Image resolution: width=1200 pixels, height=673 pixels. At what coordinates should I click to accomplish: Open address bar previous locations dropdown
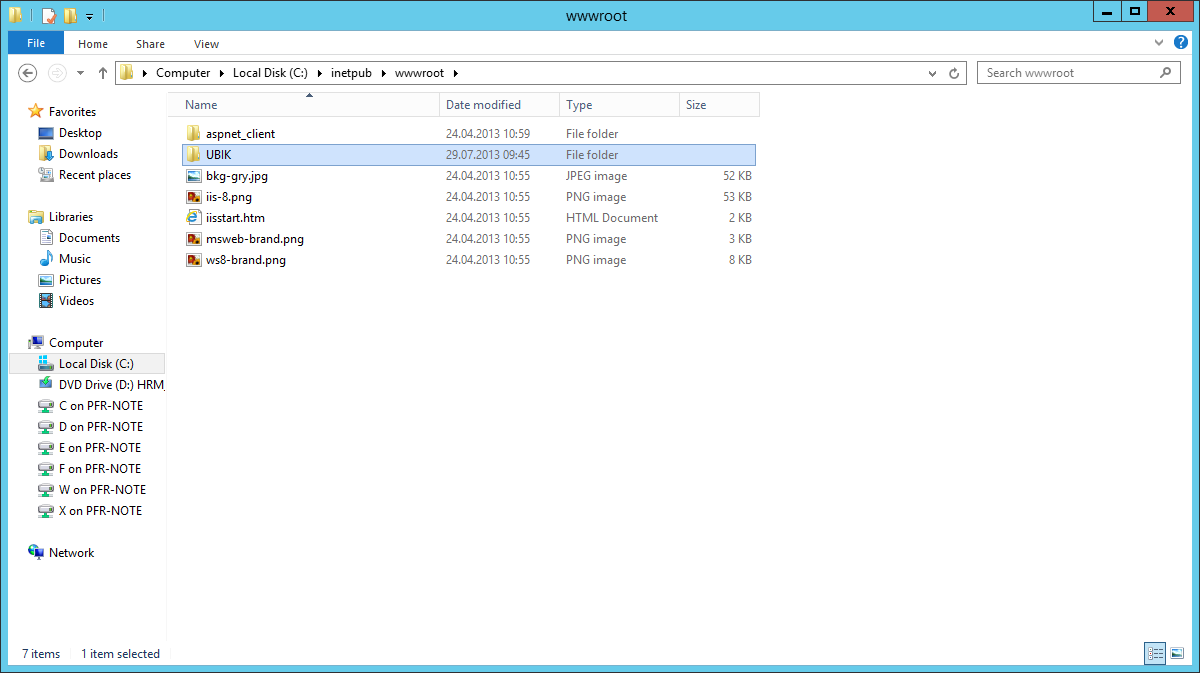932,73
